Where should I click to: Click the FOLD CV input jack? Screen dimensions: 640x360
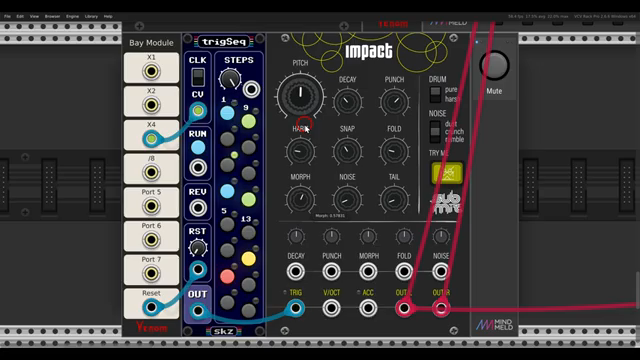point(404,271)
